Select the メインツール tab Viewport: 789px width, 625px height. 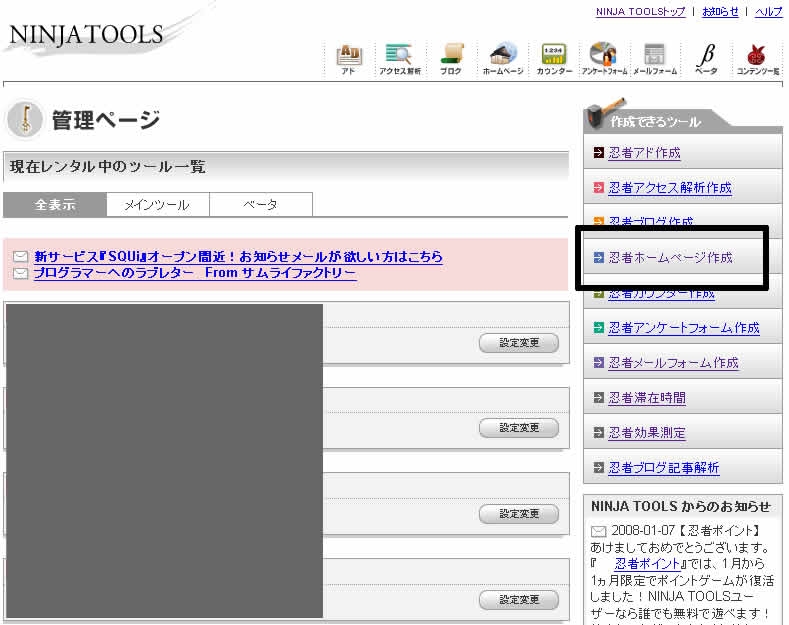click(156, 204)
